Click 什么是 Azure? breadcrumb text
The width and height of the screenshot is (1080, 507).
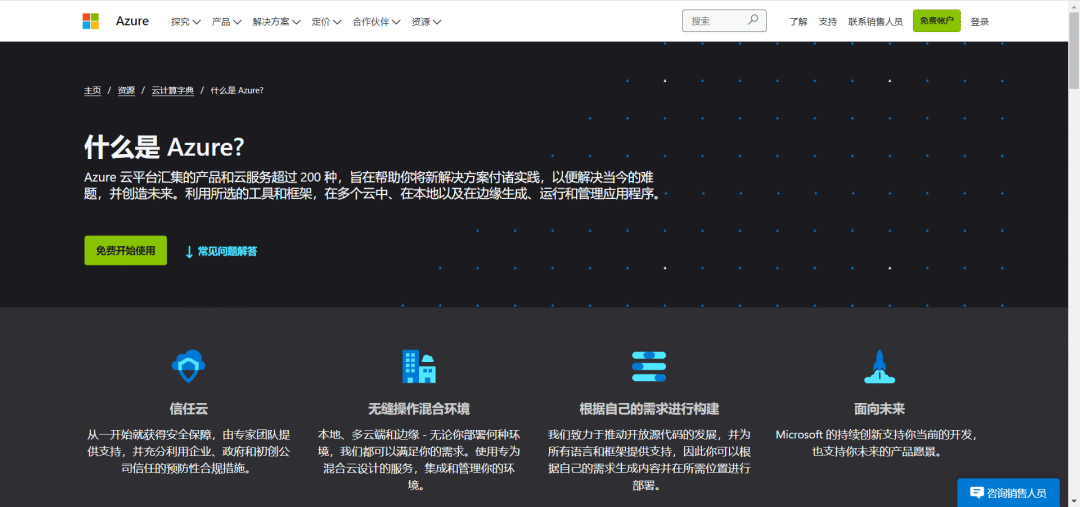[x=237, y=90]
